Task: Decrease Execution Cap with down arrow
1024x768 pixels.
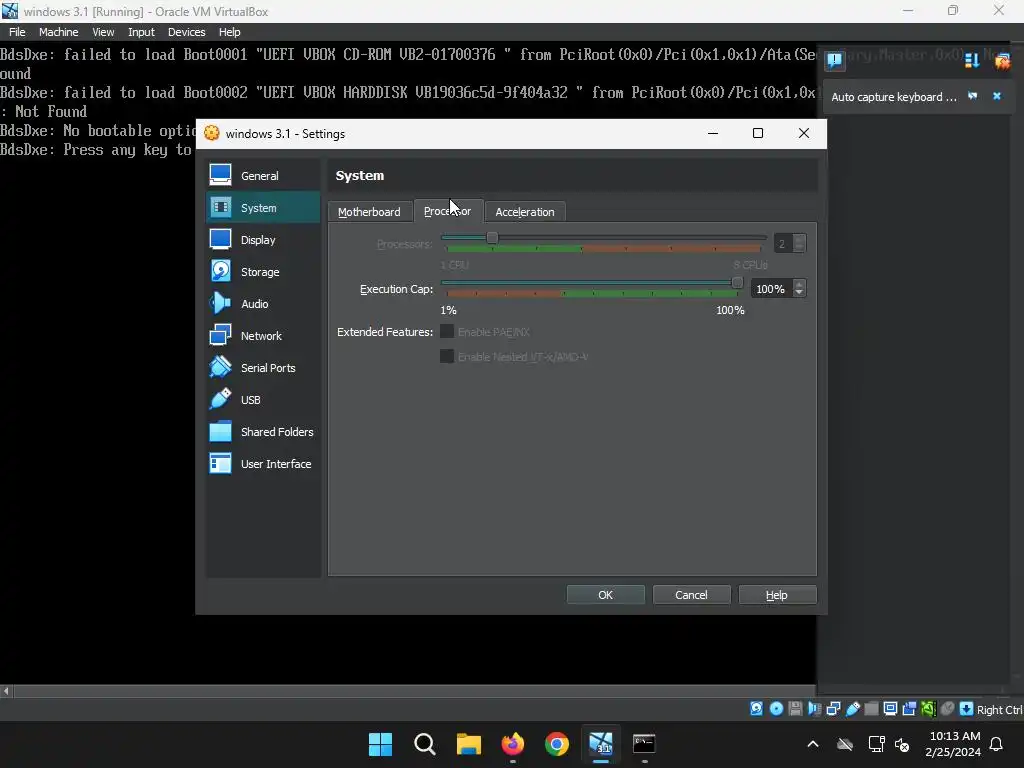Action: [799, 293]
